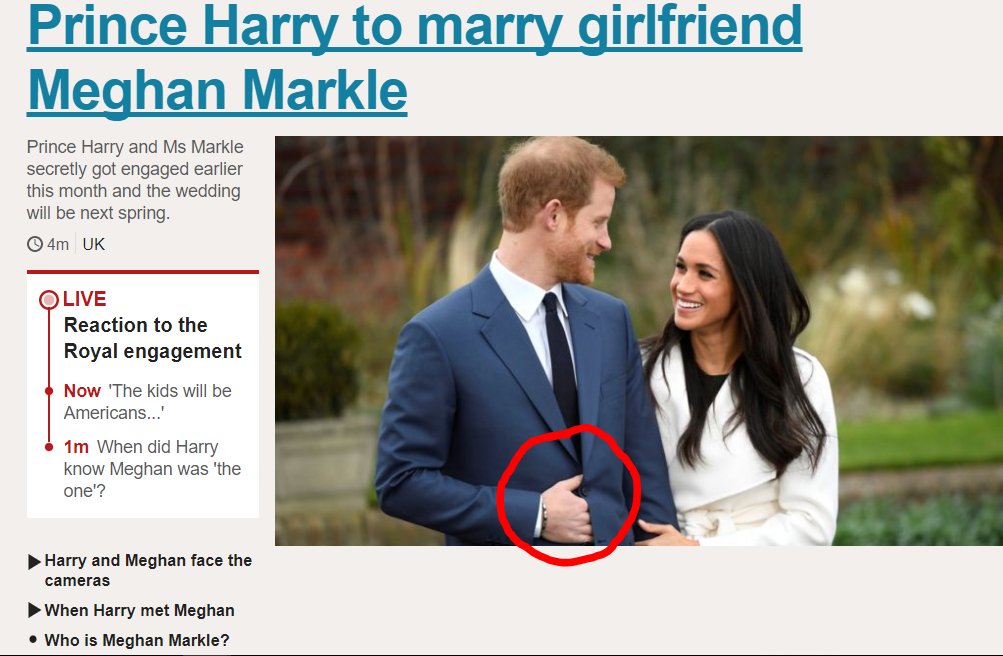Open the Prince Harry to marry girlfriend headline
Viewport: 1003px width, 656px height.
pos(415,26)
